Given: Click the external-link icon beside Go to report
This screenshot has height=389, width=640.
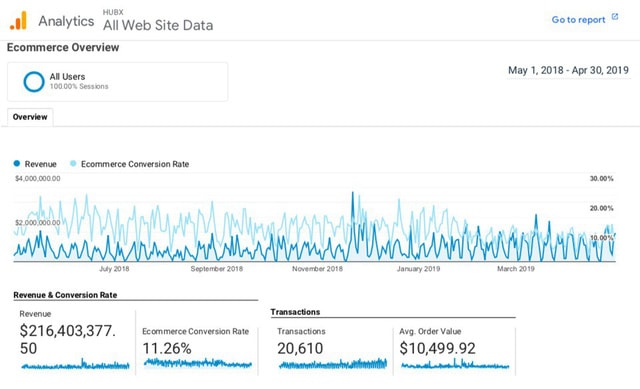Looking at the screenshot, I should pos(615,17).
